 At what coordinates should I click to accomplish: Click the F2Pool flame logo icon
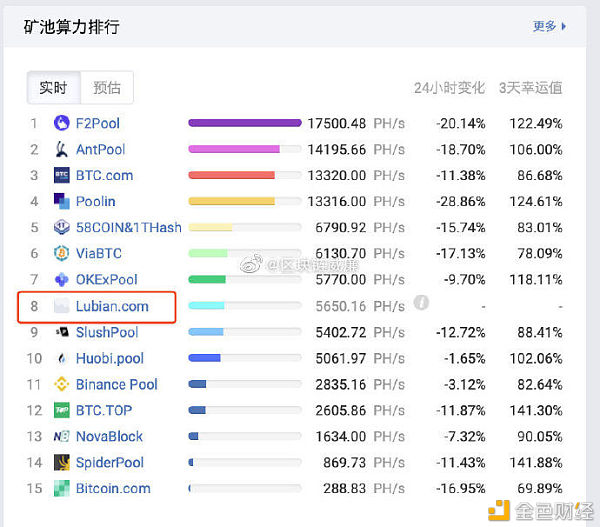pyautogui.click(x=62, y=123)
